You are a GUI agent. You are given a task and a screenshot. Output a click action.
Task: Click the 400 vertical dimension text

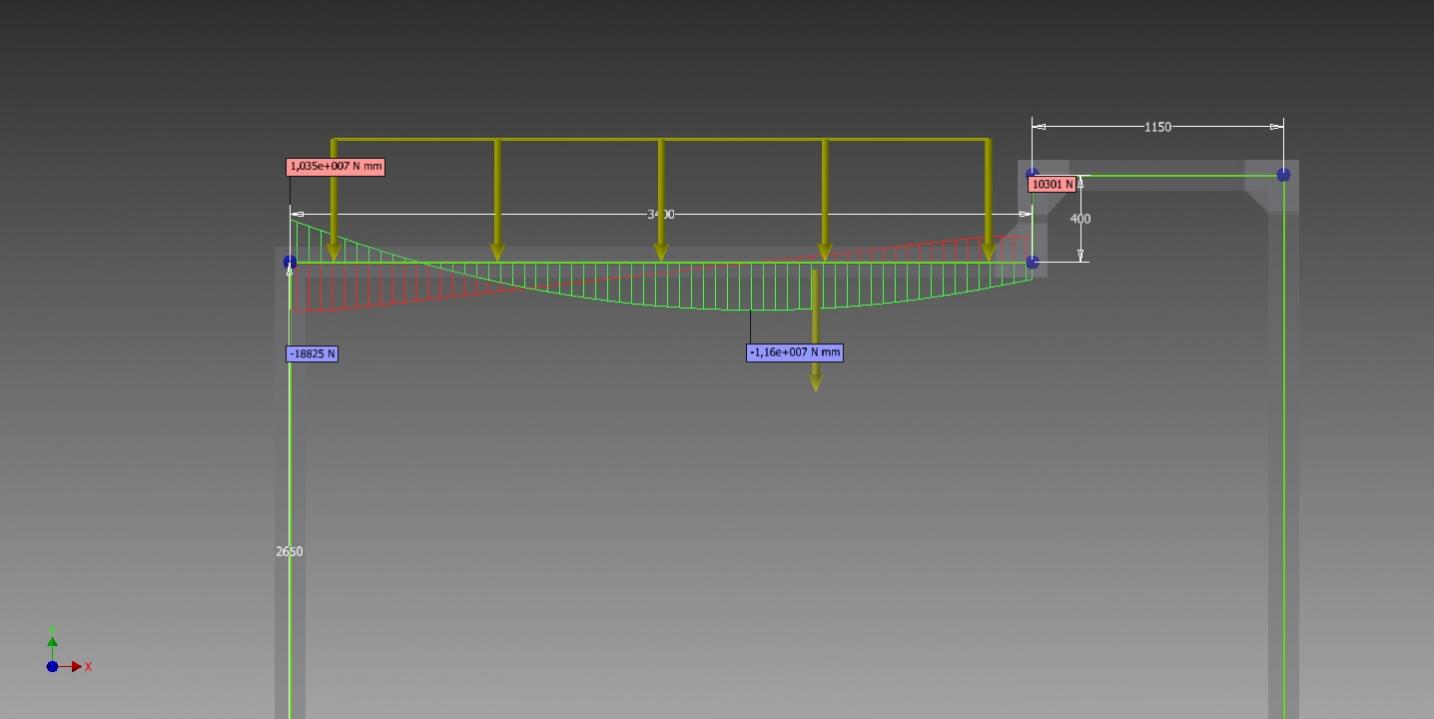[x=1080, y=219]
